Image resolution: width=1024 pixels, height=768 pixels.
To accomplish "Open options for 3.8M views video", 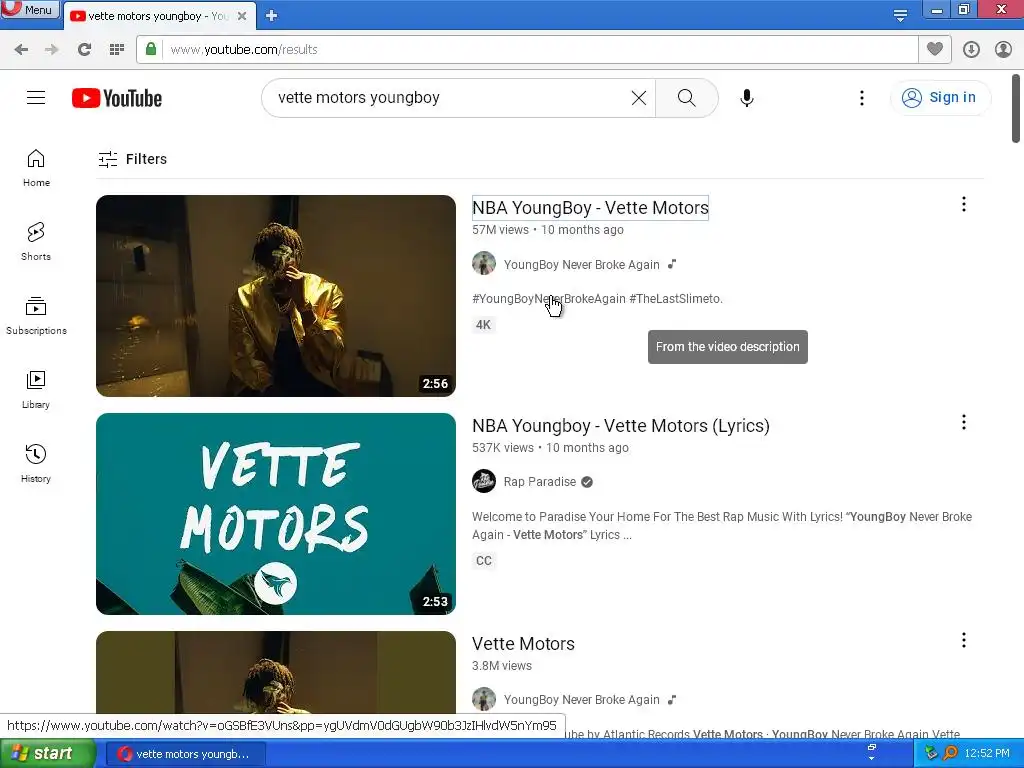I will coord(963,640).
